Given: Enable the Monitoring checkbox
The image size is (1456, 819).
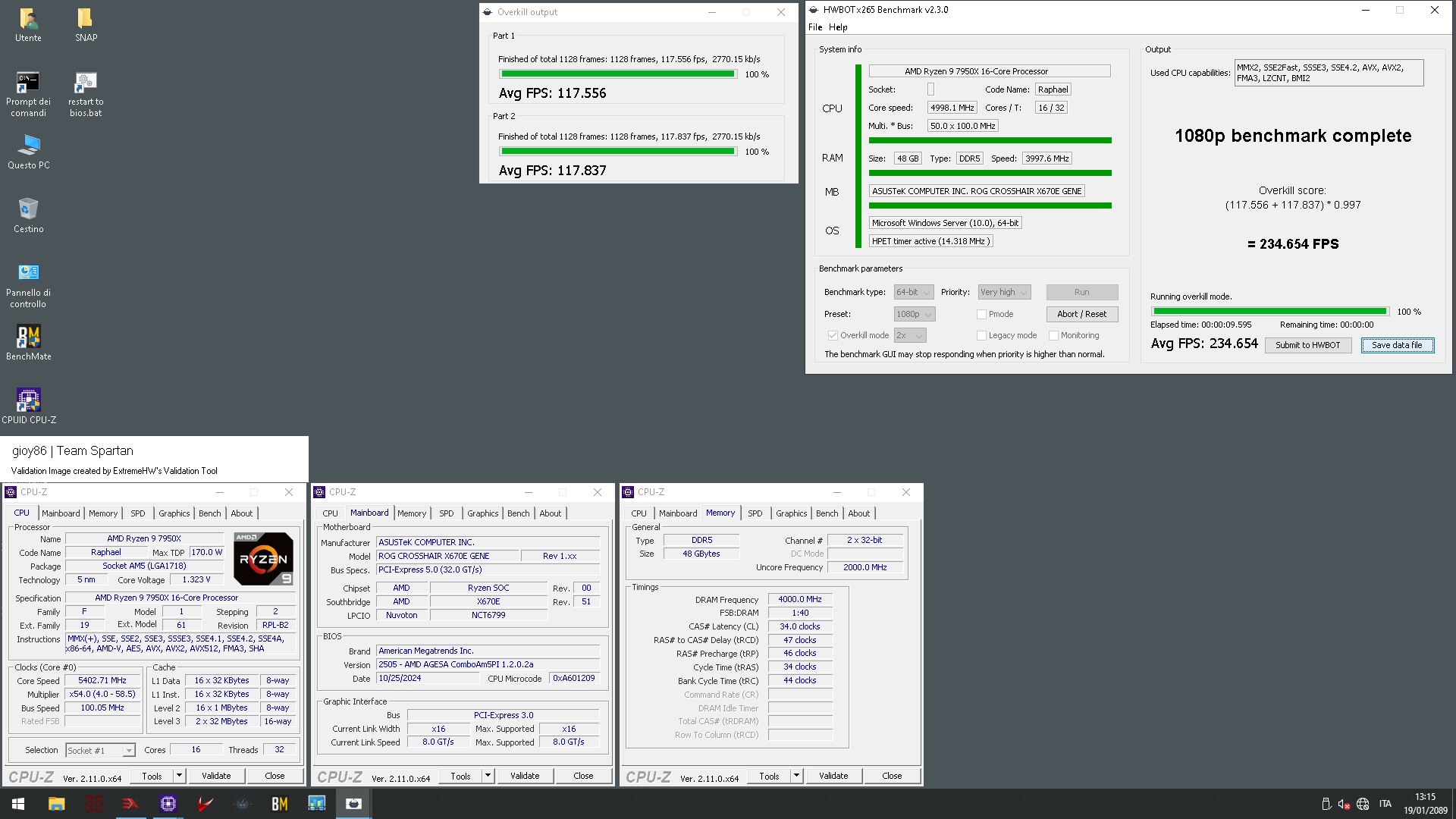Looking at the screenshot, I should pos(1053,335).
